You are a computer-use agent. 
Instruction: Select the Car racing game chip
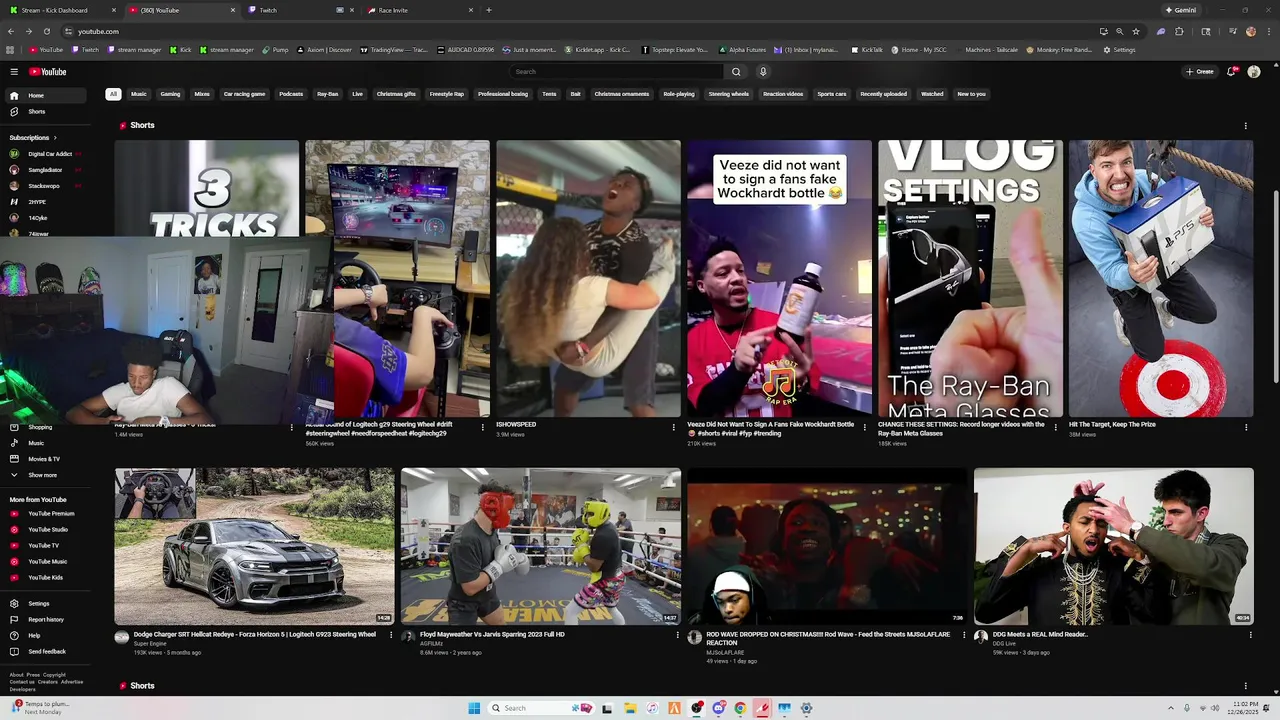[245, 94]
